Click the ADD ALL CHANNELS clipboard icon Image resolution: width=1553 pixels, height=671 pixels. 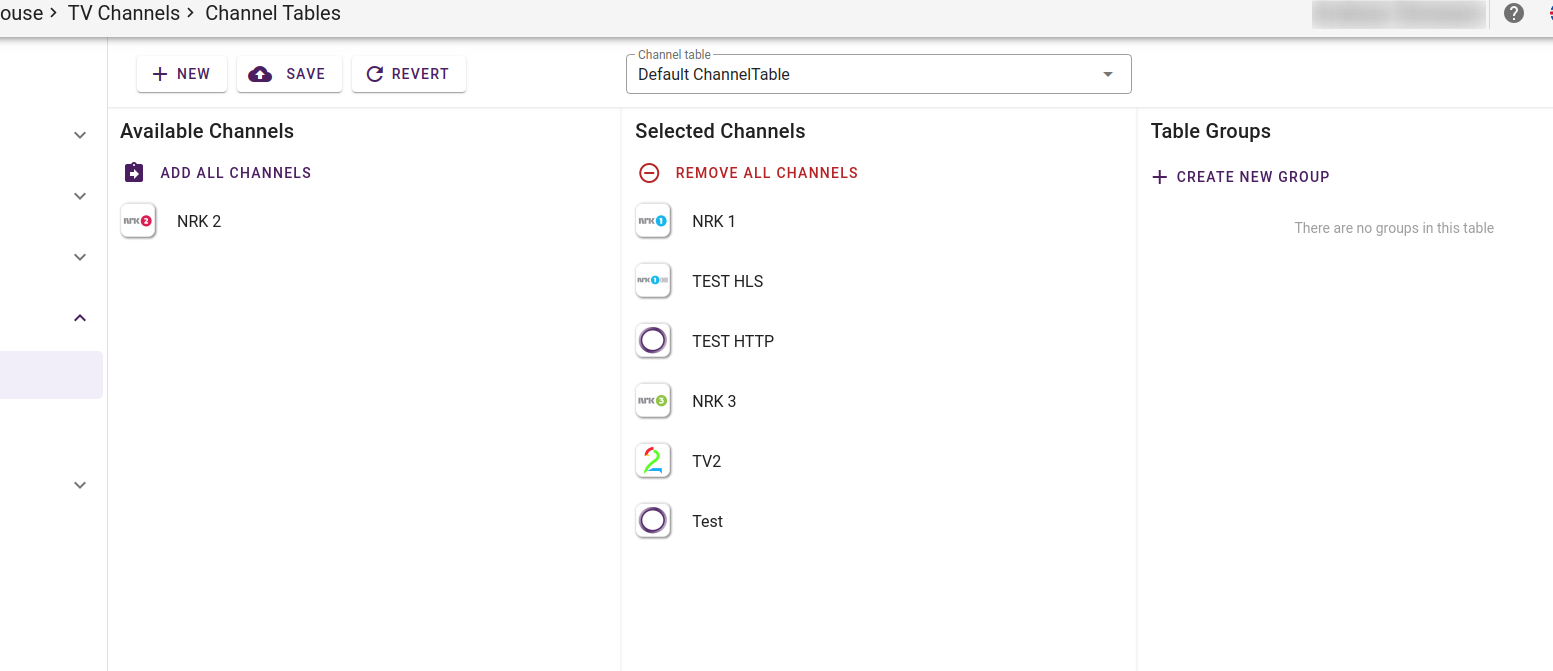point(133,172)
